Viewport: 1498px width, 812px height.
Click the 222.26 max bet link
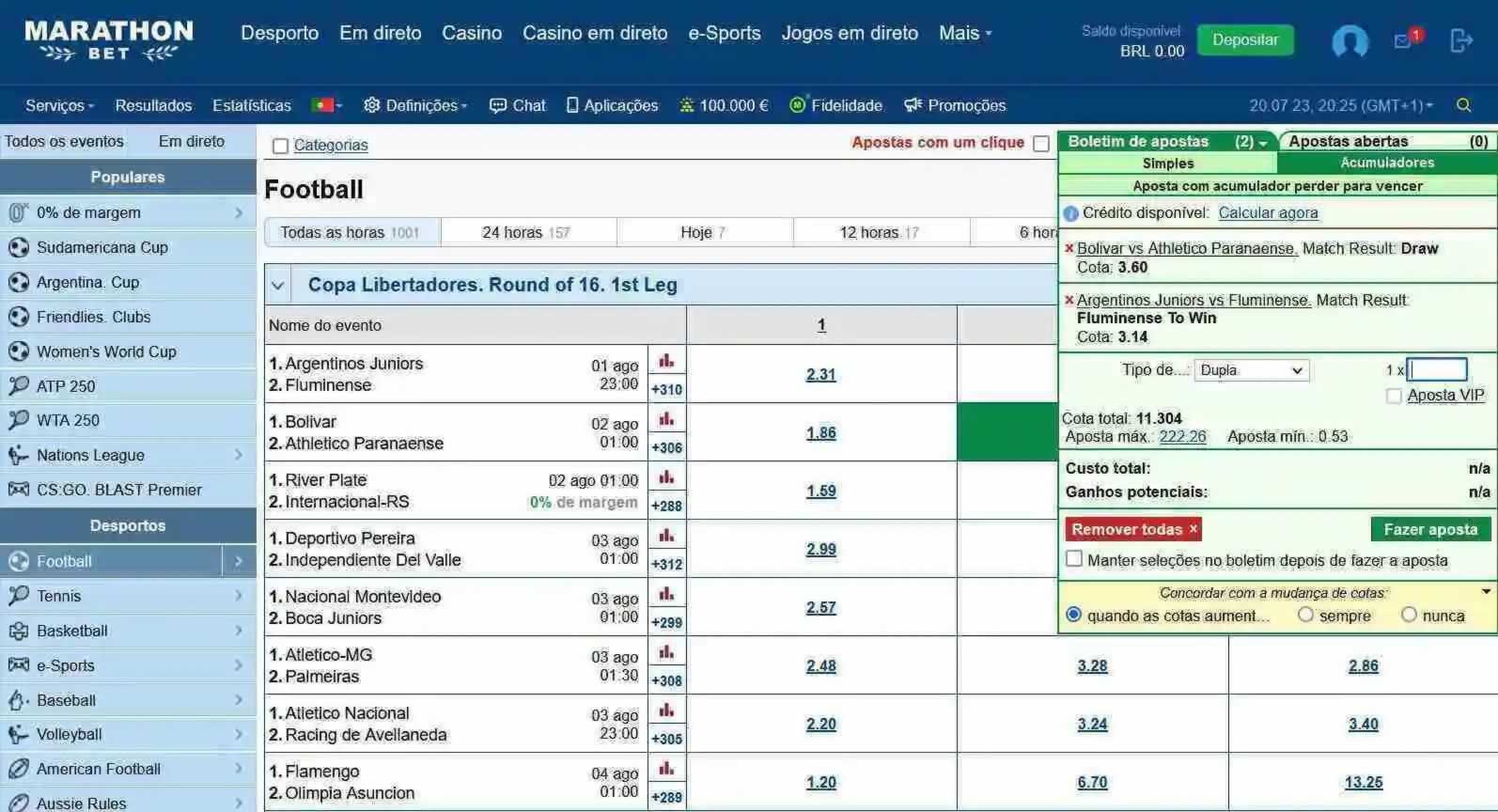click(1182, 437)
